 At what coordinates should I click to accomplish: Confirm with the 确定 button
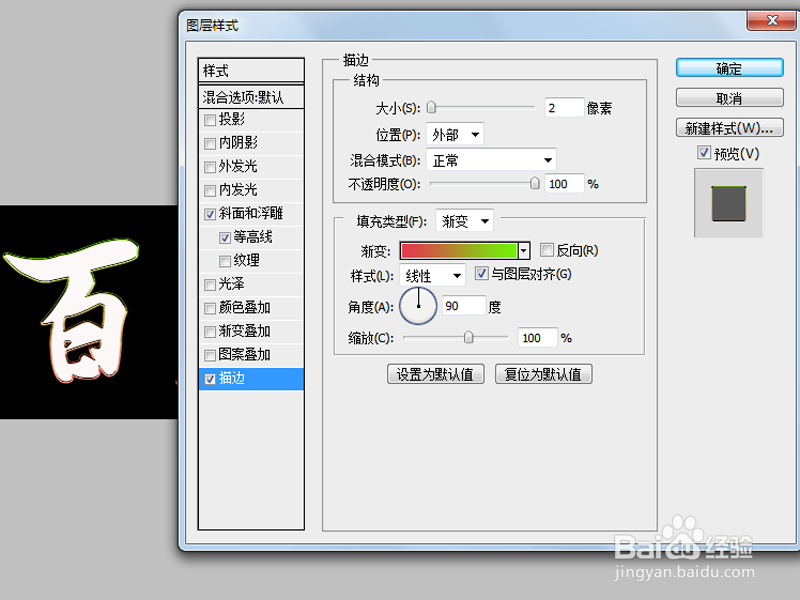[730, 68]
